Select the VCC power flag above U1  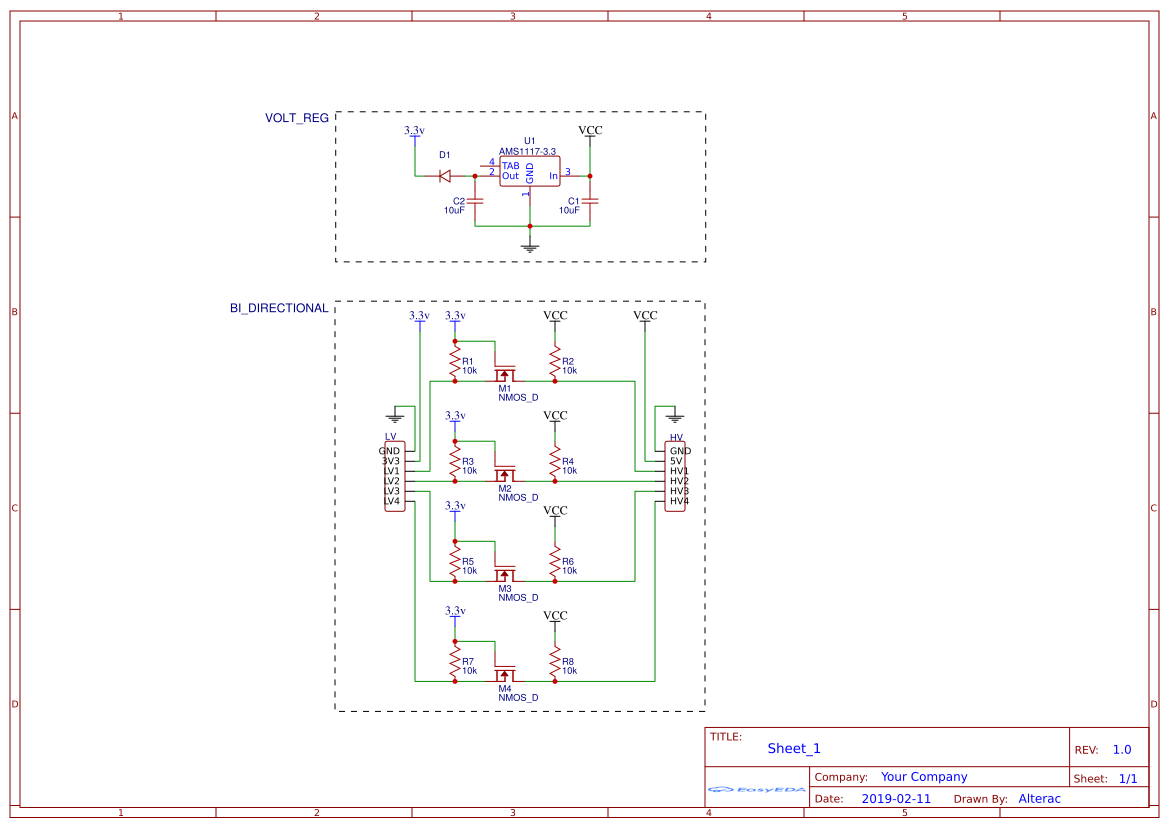[590, 130]
